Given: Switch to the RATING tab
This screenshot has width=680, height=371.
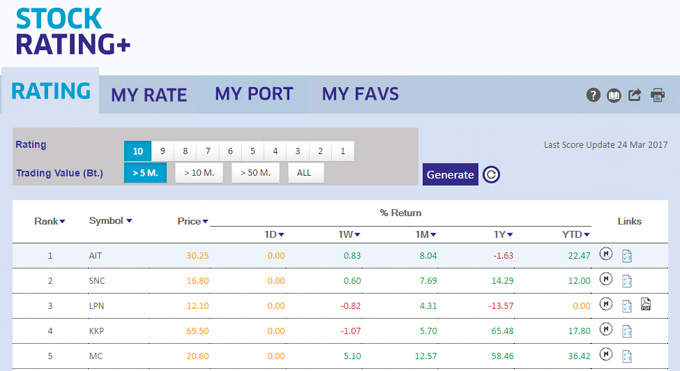Looking at the screenshot, I should tap(51, 91).
